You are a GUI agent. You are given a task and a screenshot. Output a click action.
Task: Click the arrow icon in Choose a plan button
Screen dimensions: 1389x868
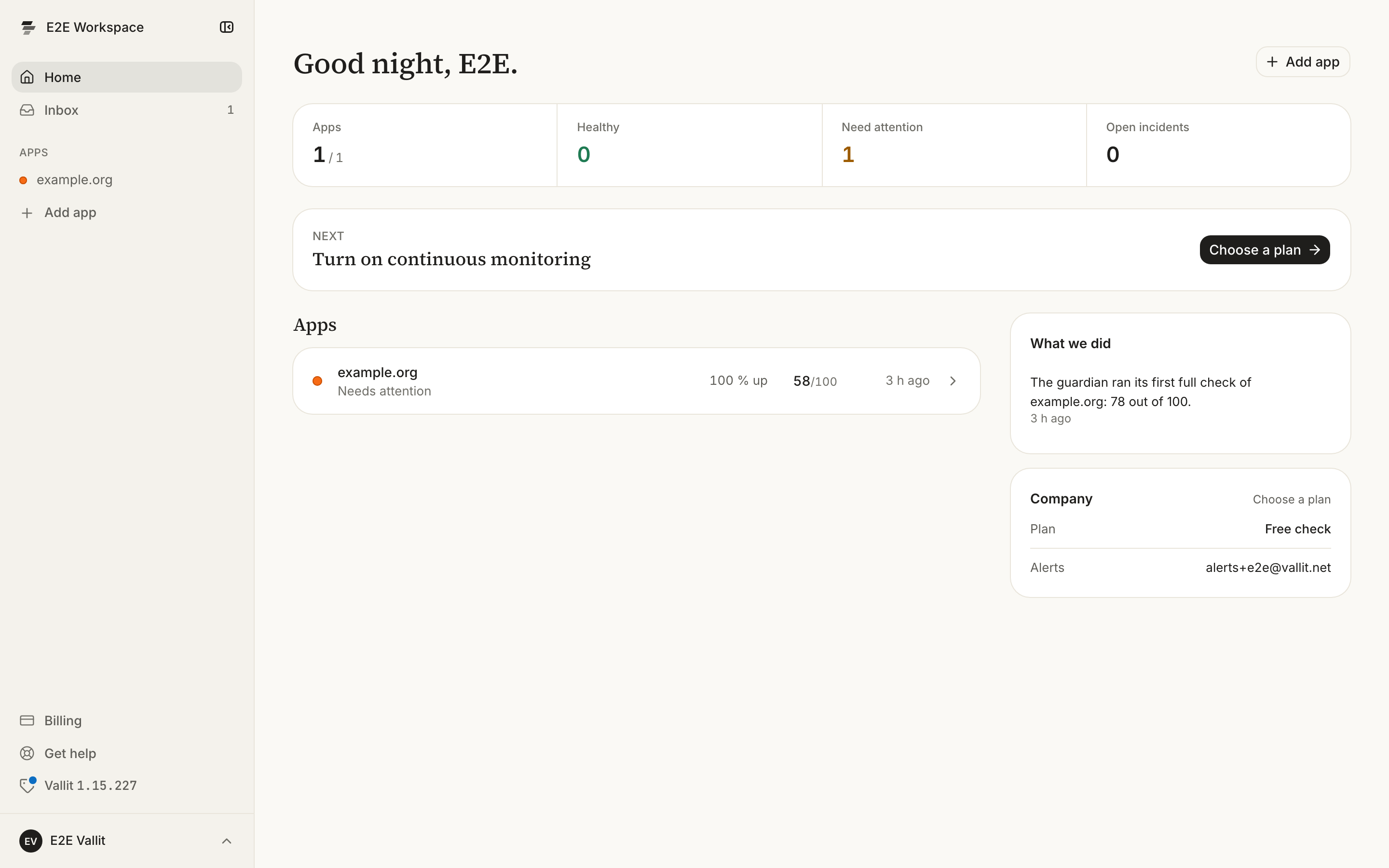click(x=1315, y=250)
